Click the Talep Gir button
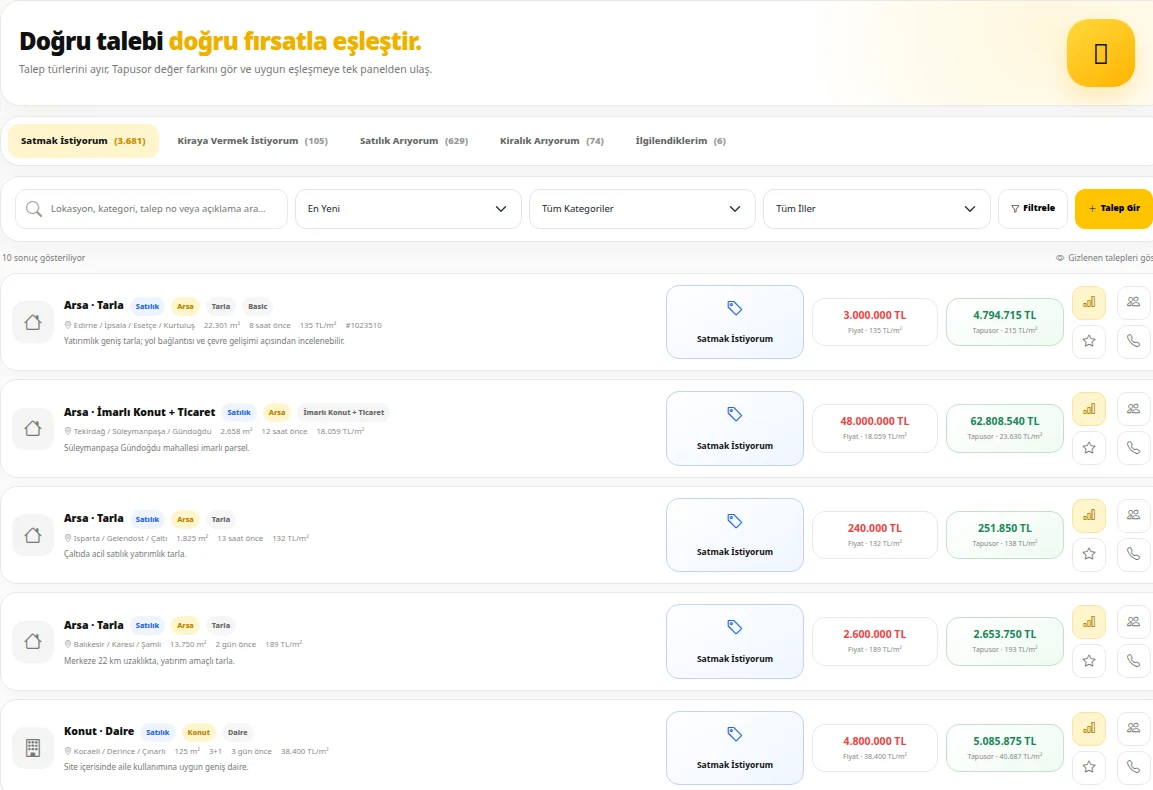The height and width of the screenshot is (790, 1153). coord(1114,209)
